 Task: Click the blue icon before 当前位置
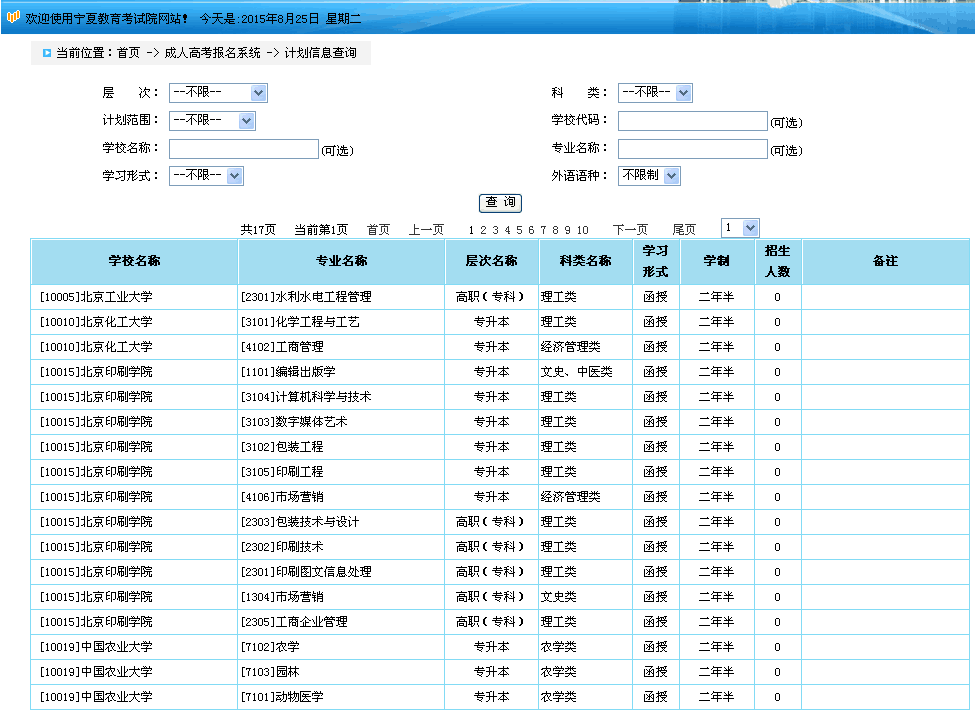click(46, 53)
